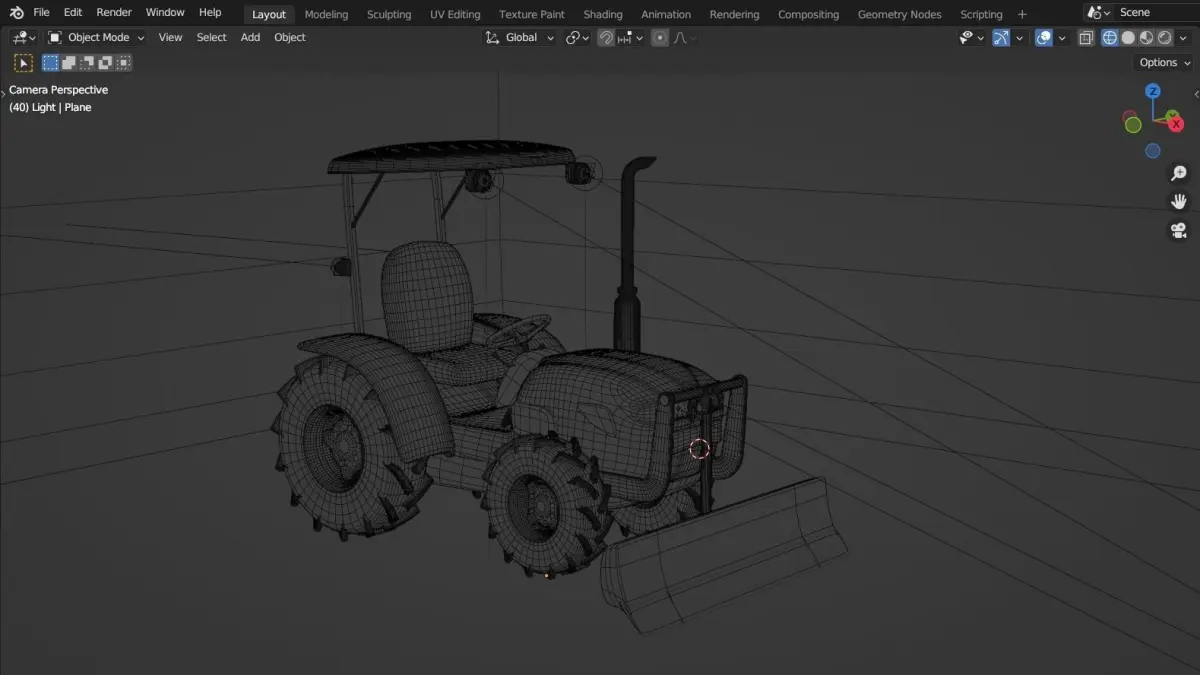Toggle the camera view icon
Screen dimensions: 1200x675
pos(1179,231)
